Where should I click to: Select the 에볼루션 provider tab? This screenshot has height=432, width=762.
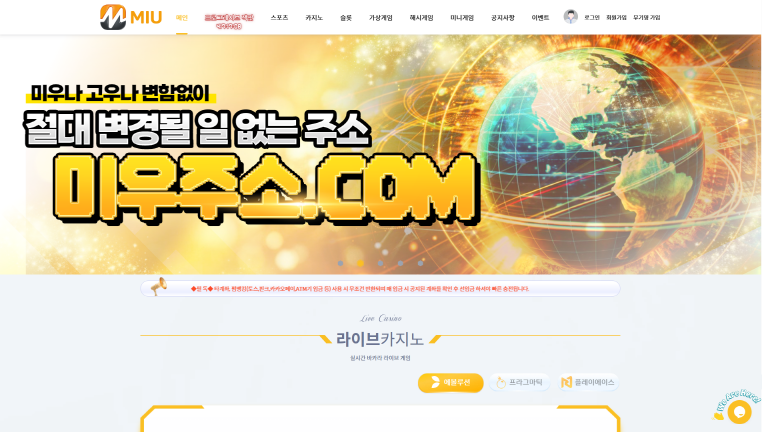450,383
